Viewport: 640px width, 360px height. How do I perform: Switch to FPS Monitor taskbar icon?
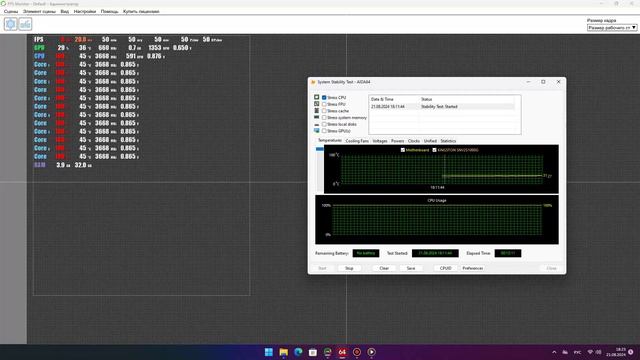pyautogui.click(x=327, y=352)
